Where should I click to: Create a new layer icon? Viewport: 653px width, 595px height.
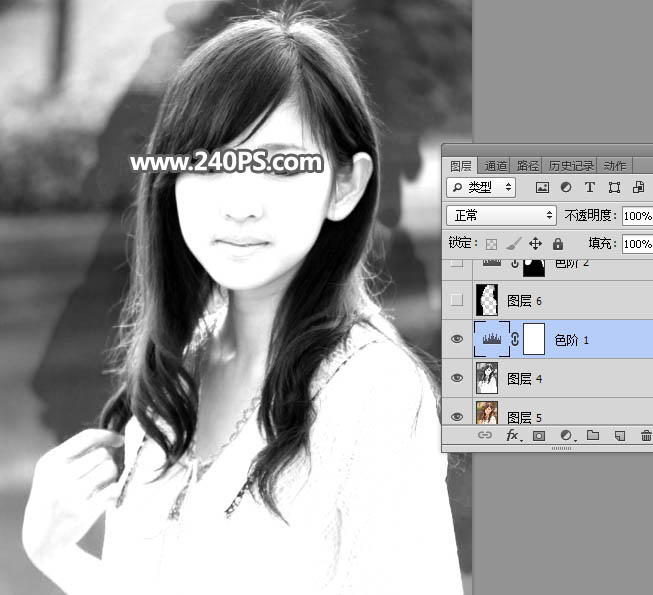(x=620, y=436)
